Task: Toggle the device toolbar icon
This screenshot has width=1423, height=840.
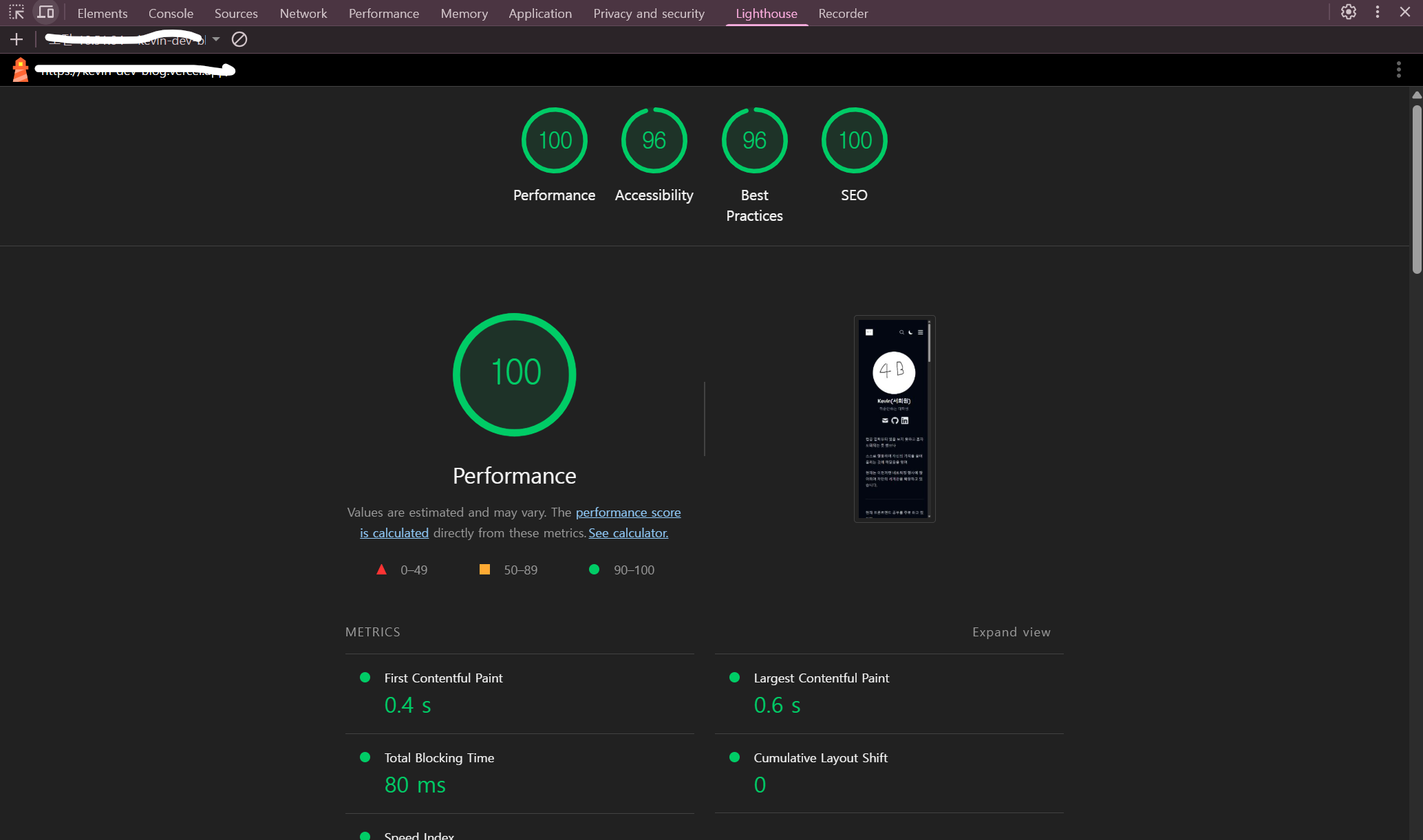Action: (45, 12)
